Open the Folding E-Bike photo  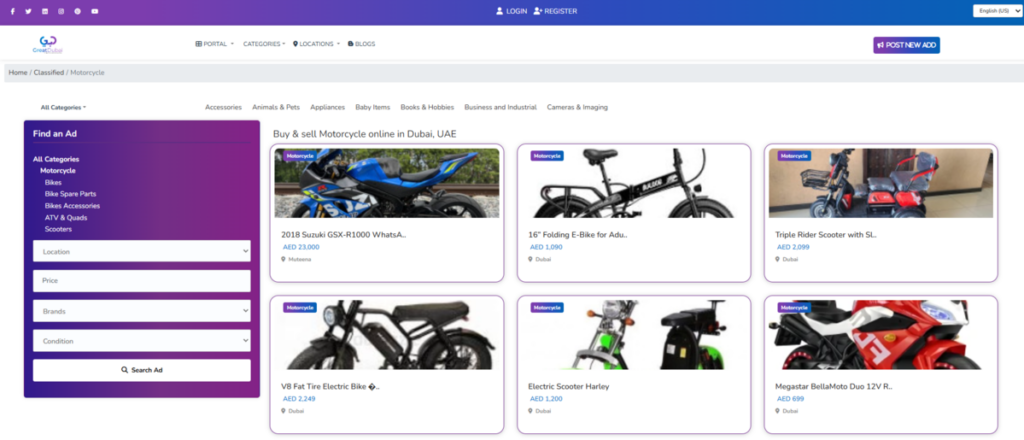pyautogui.click(x=633, y=183)
